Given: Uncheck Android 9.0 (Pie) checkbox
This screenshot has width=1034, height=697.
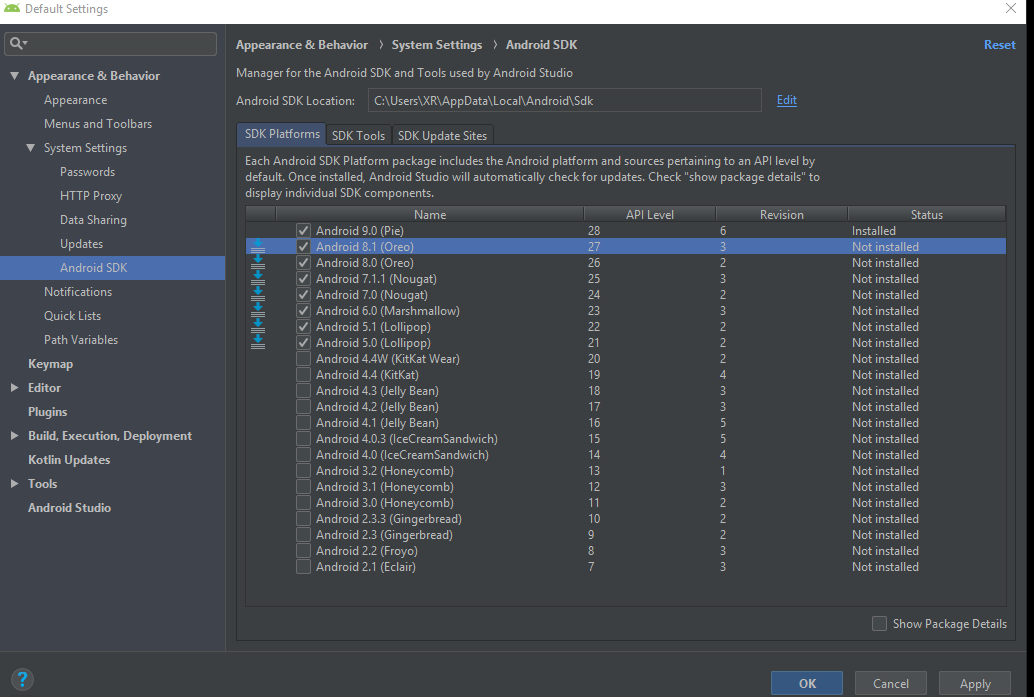Looking at the screenshot, I should (303, 231).
